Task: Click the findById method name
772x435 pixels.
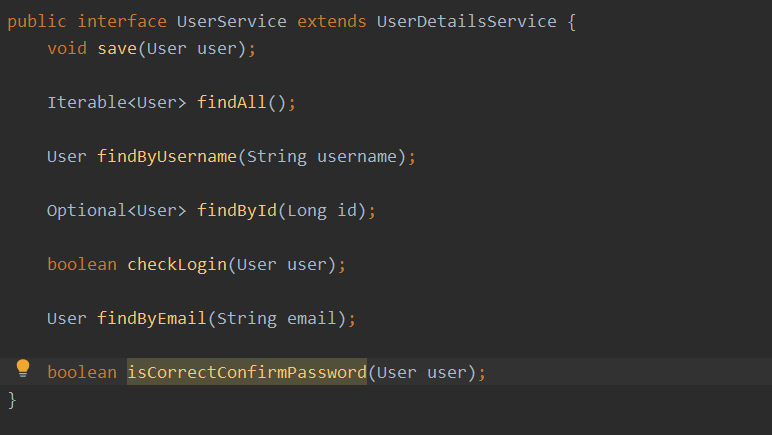Action: pos(236,211)
